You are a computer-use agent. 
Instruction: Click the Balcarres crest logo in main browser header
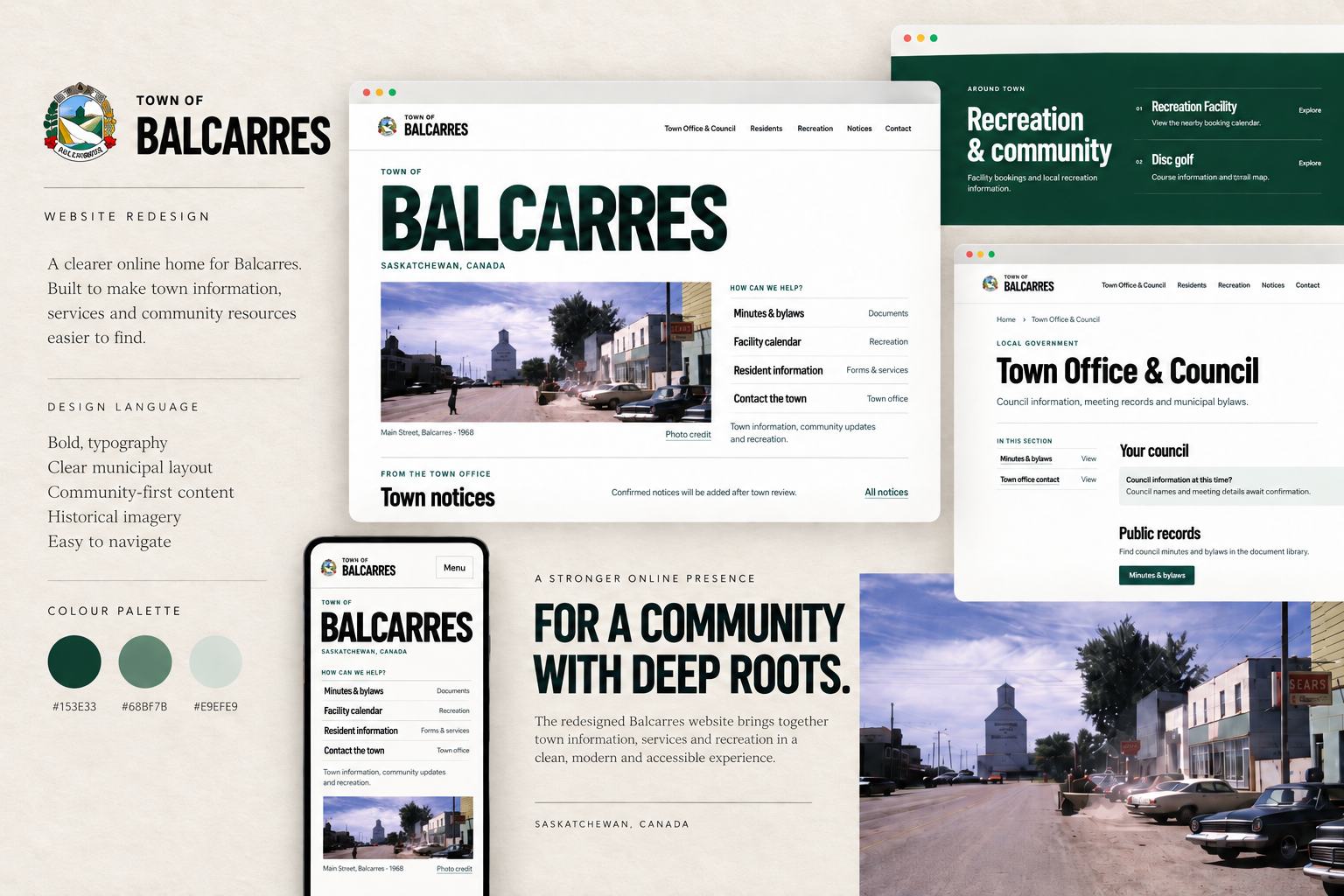[387, 127]
